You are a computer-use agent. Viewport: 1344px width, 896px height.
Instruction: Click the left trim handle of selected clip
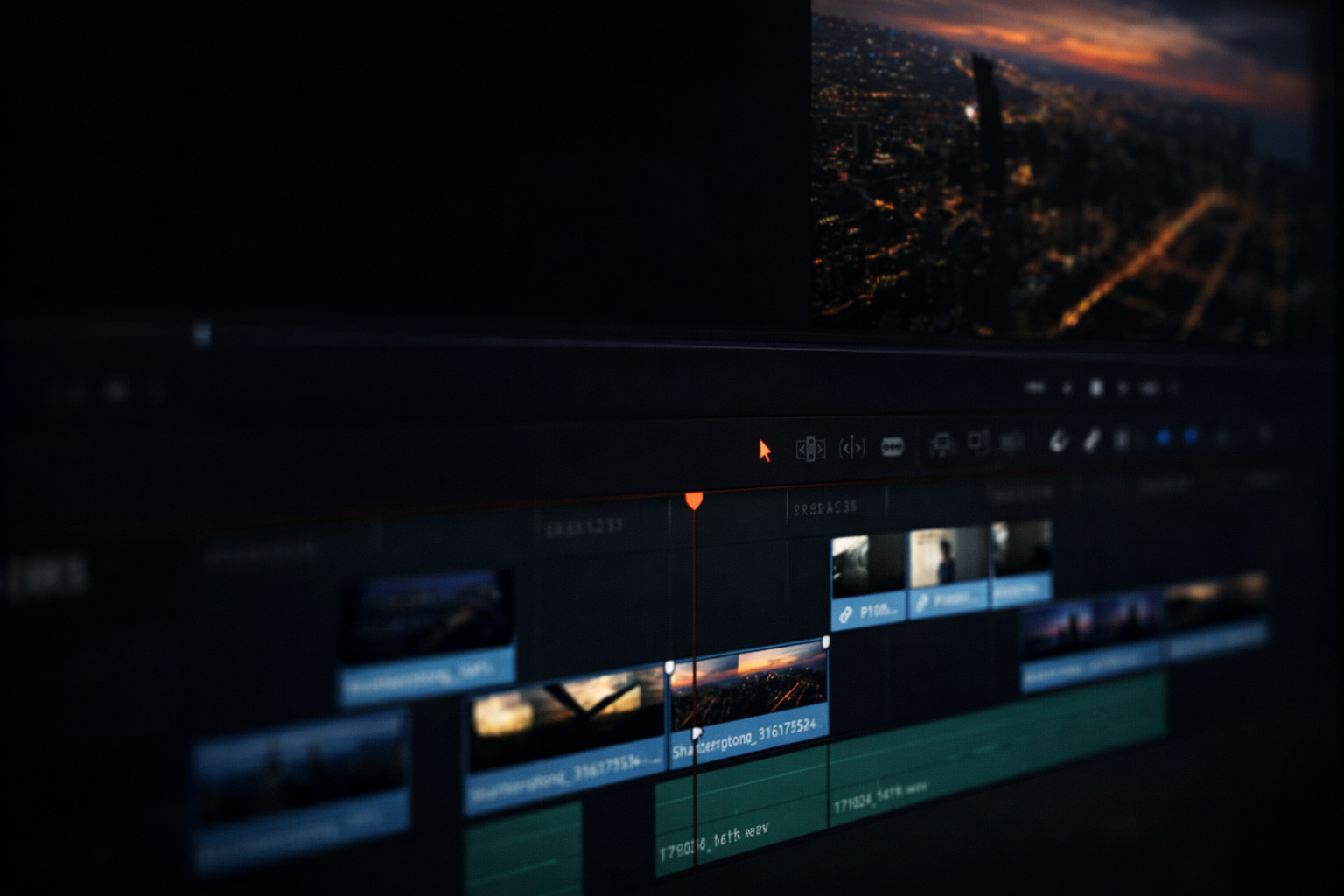670,667
